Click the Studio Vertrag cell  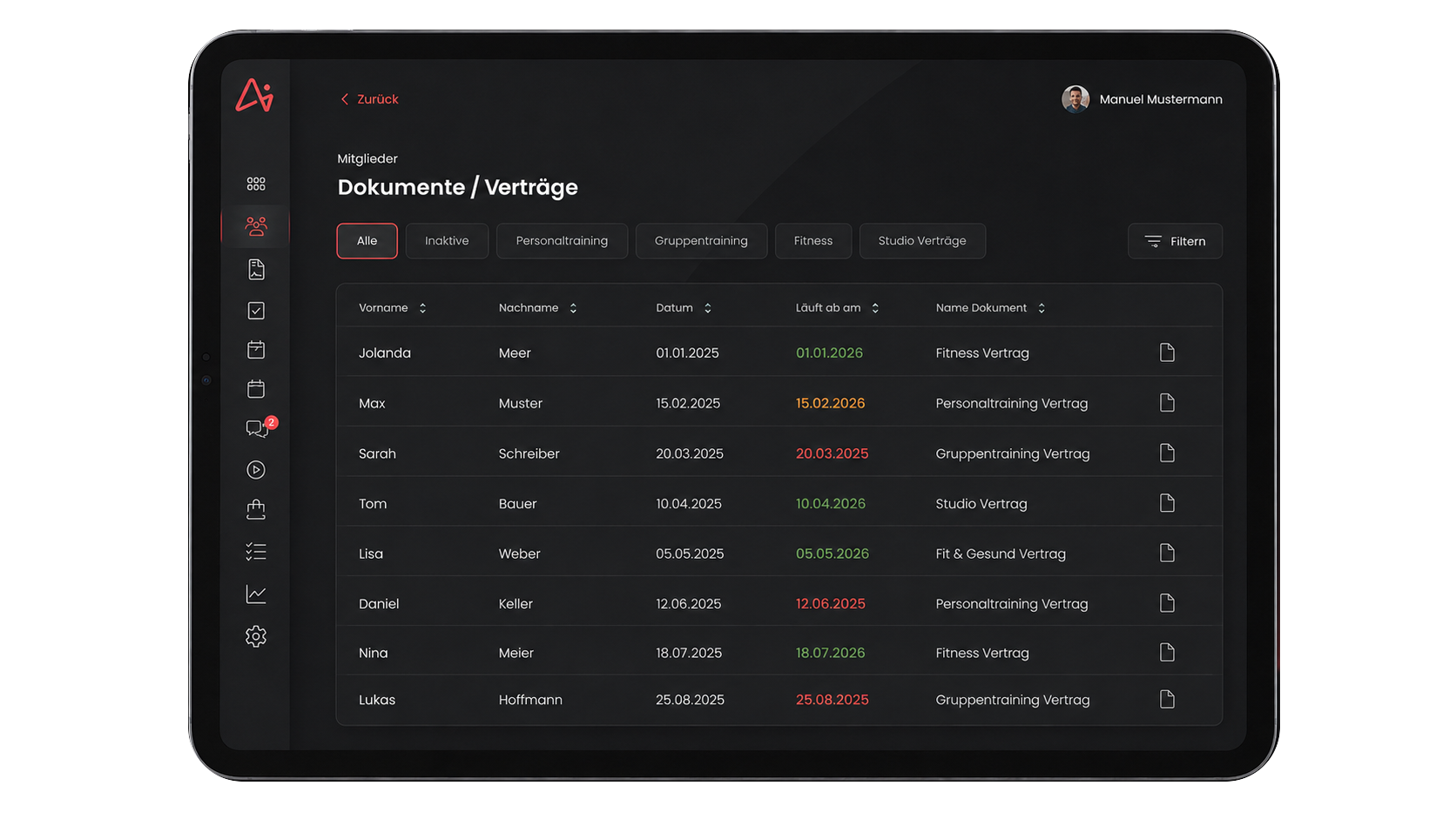981,503
